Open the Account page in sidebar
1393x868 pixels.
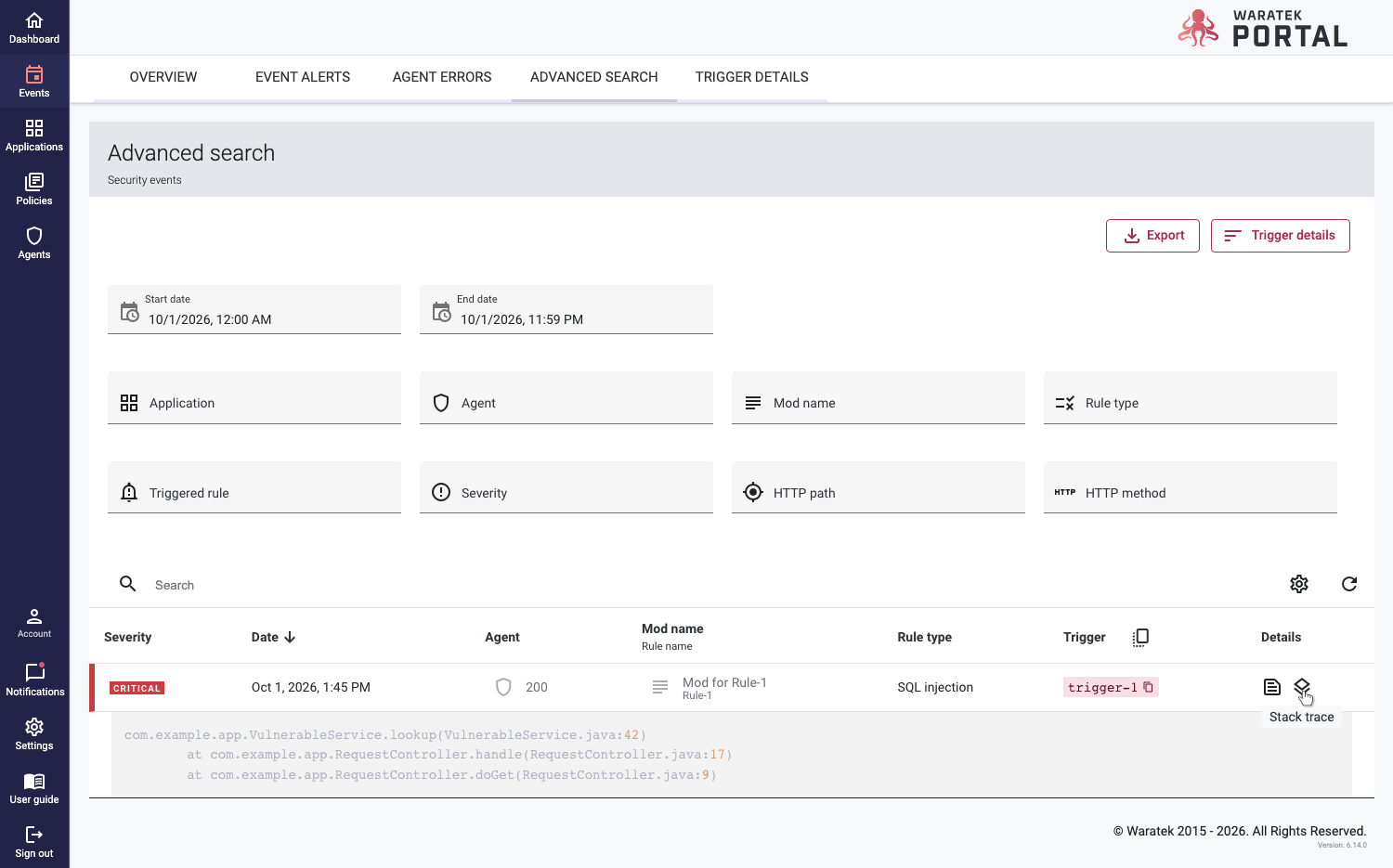(34, 623)
